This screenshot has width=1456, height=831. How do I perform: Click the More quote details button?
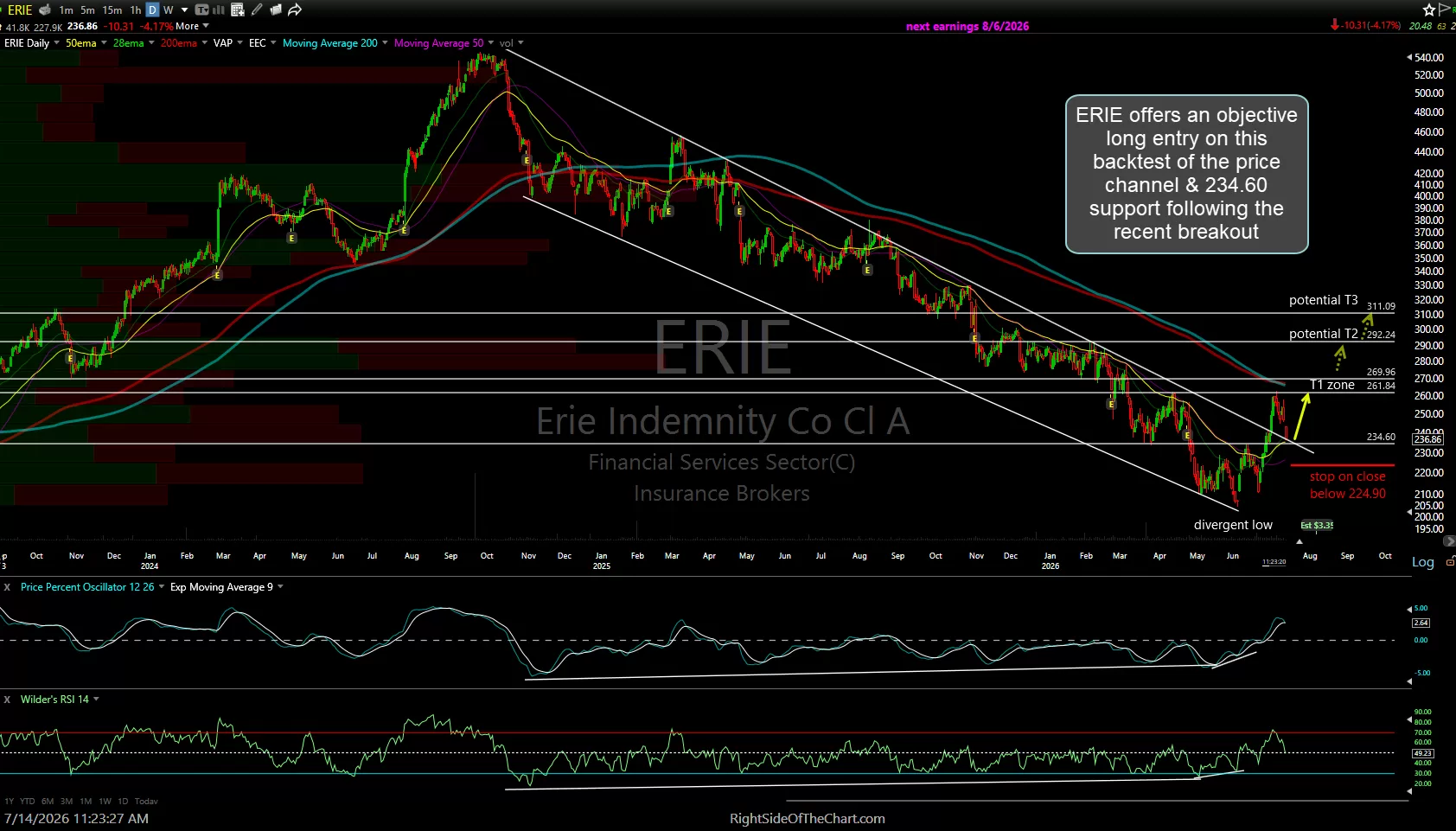192,26
